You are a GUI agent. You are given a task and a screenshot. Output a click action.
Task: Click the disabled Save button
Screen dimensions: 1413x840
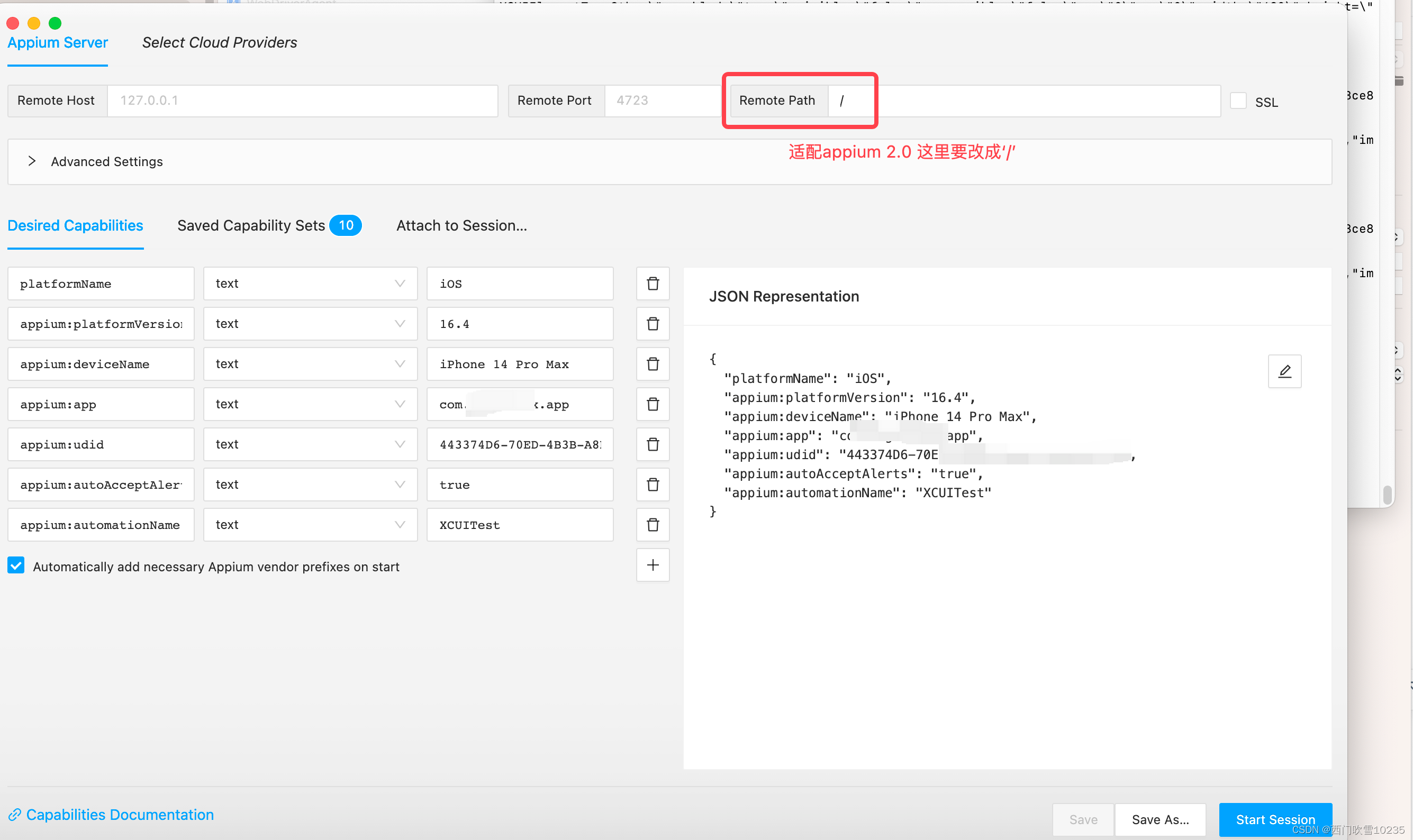coord(1083,819)
